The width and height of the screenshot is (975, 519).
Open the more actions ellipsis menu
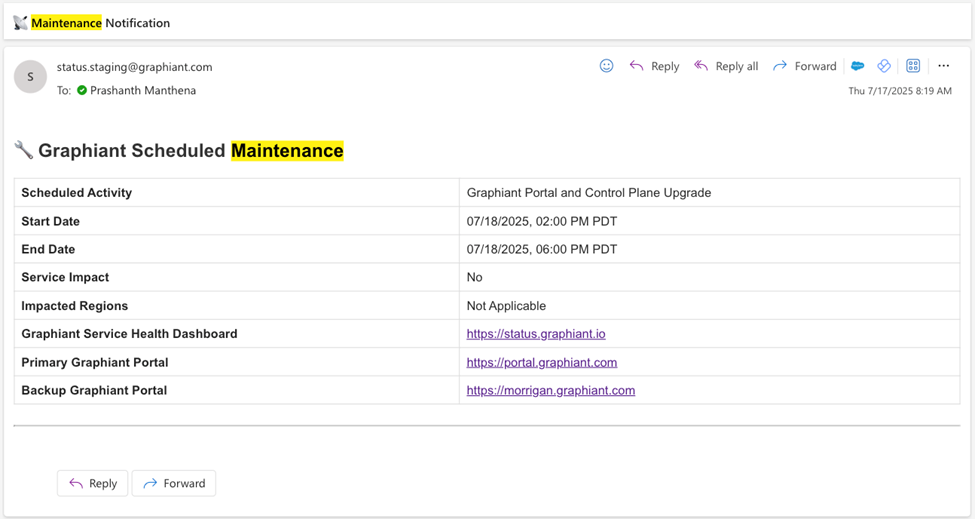coord(943,66)
